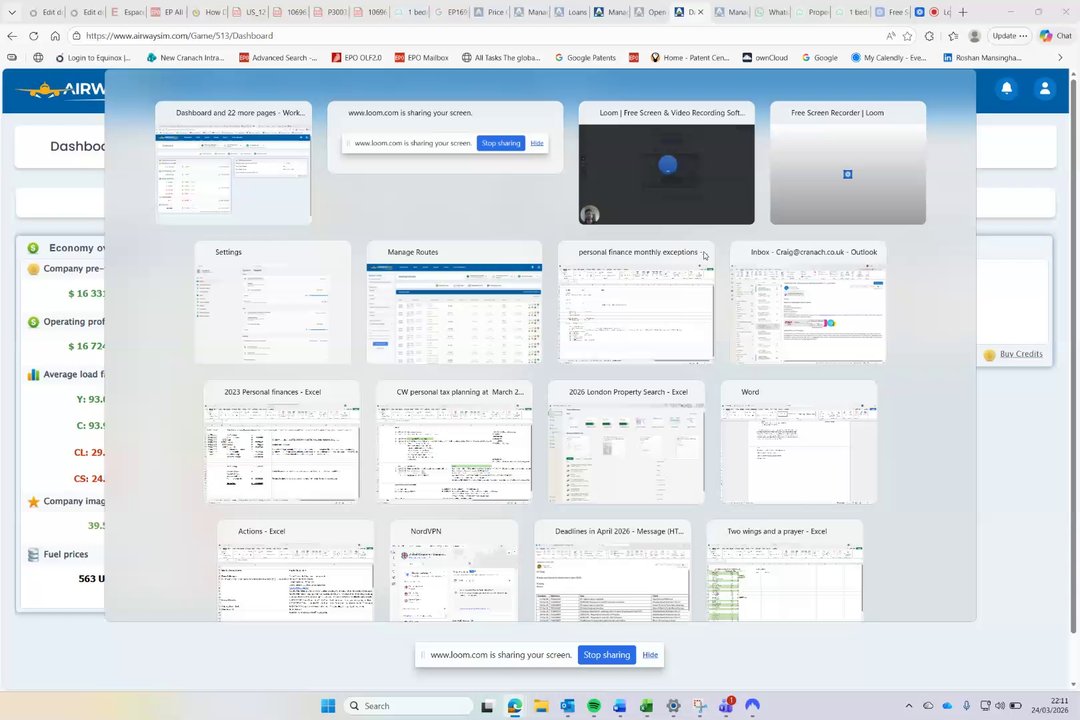Screen dimensions: 1080x720
Task: Switch to the Word window thumbnail
Action: tap(799, 442)
